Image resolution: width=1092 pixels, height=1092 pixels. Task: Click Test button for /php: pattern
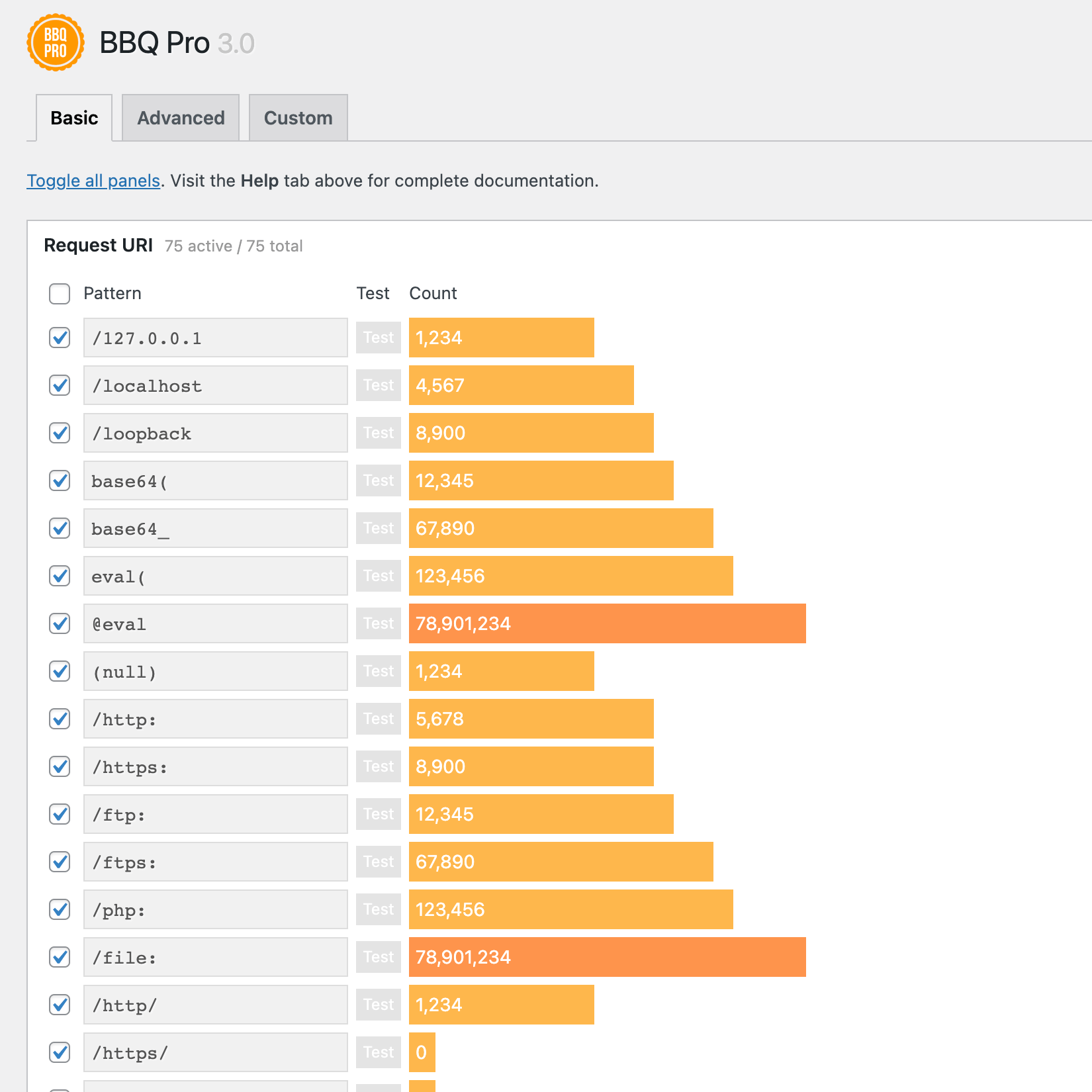(378, 909)
